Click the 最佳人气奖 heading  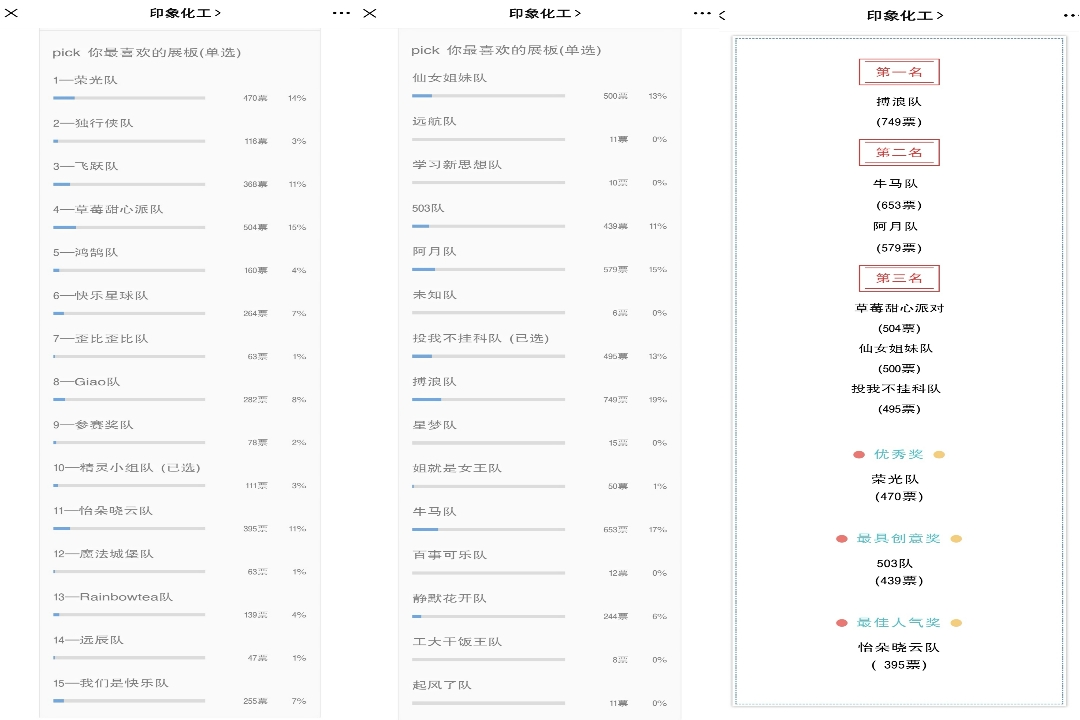[x=898, y=623]
